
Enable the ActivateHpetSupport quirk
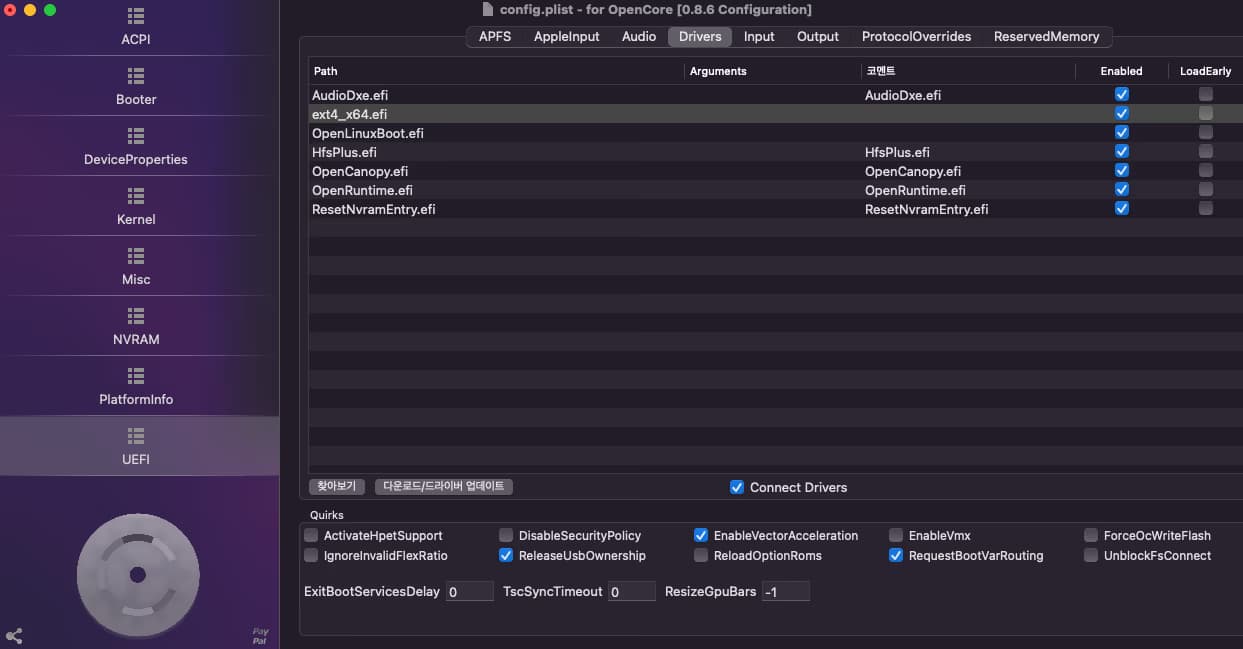(311, 535)
